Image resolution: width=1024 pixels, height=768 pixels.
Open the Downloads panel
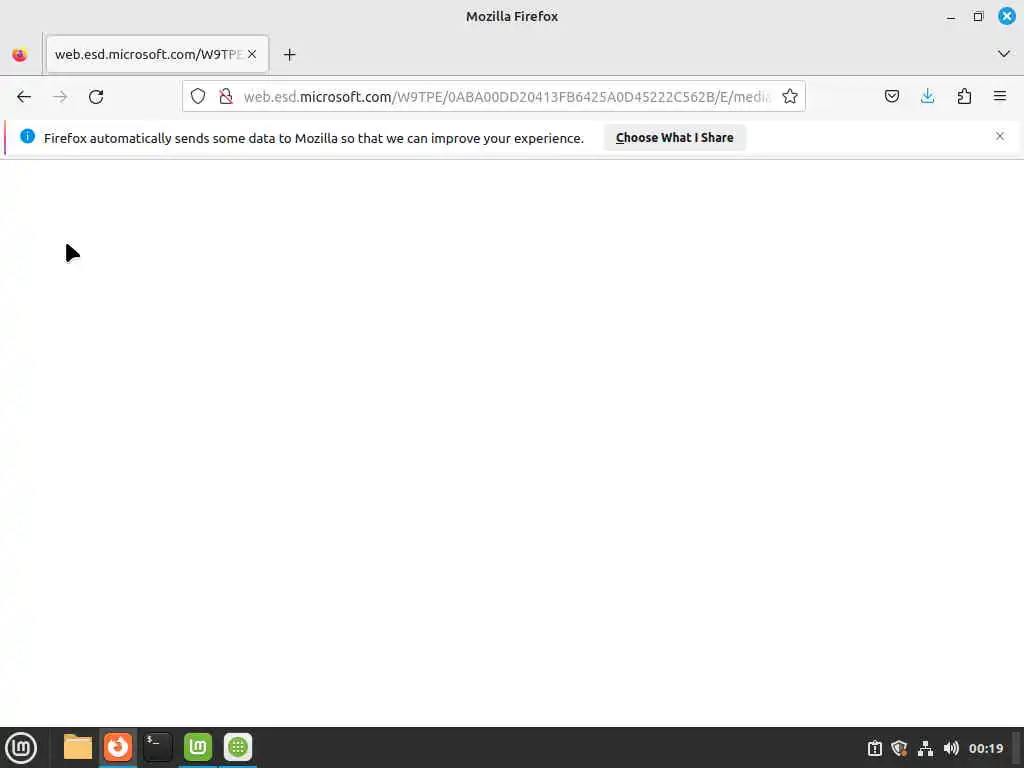point(927,97)
